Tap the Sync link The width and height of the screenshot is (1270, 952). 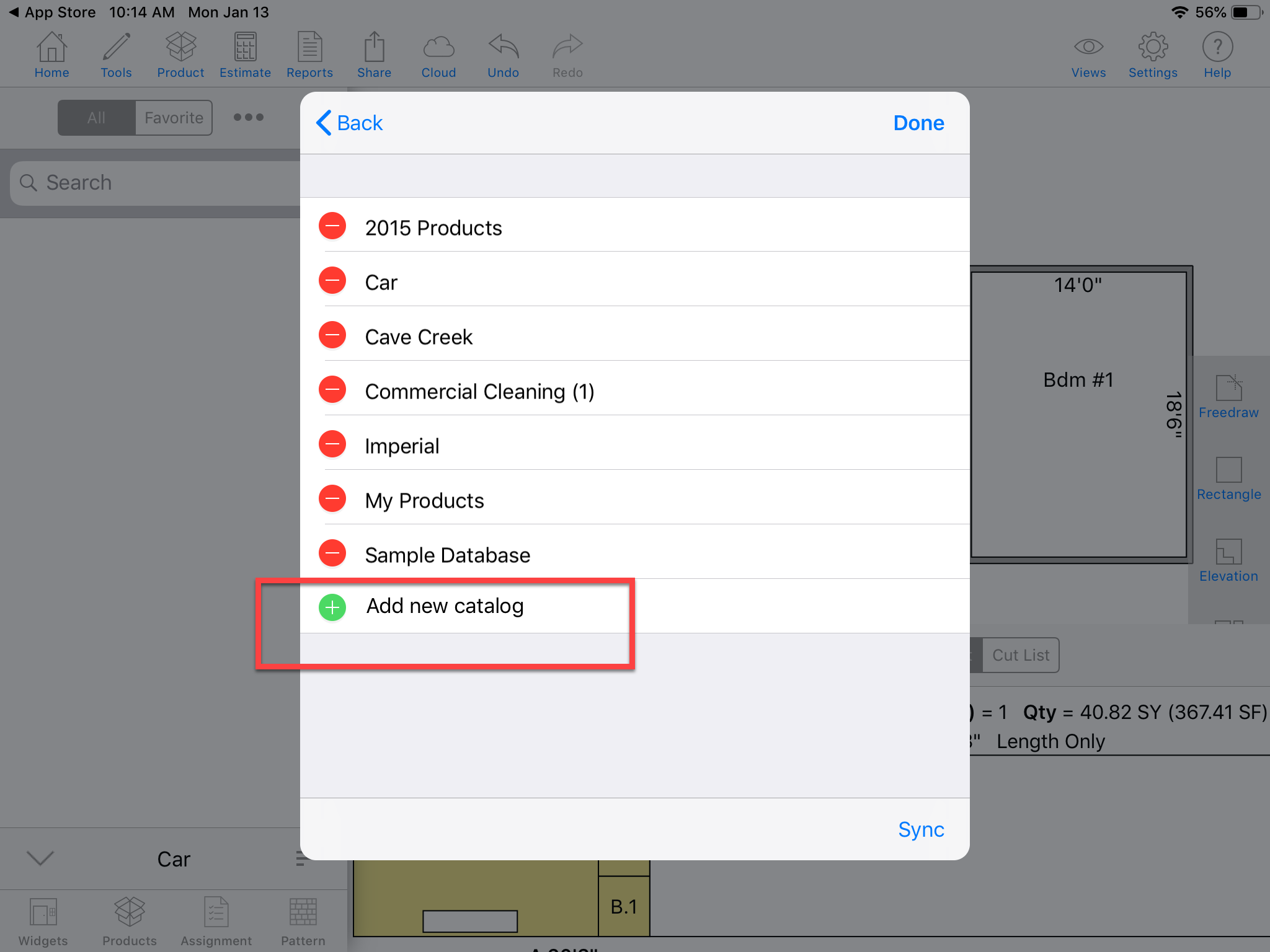pyautogui.click(x=921, y=829)
